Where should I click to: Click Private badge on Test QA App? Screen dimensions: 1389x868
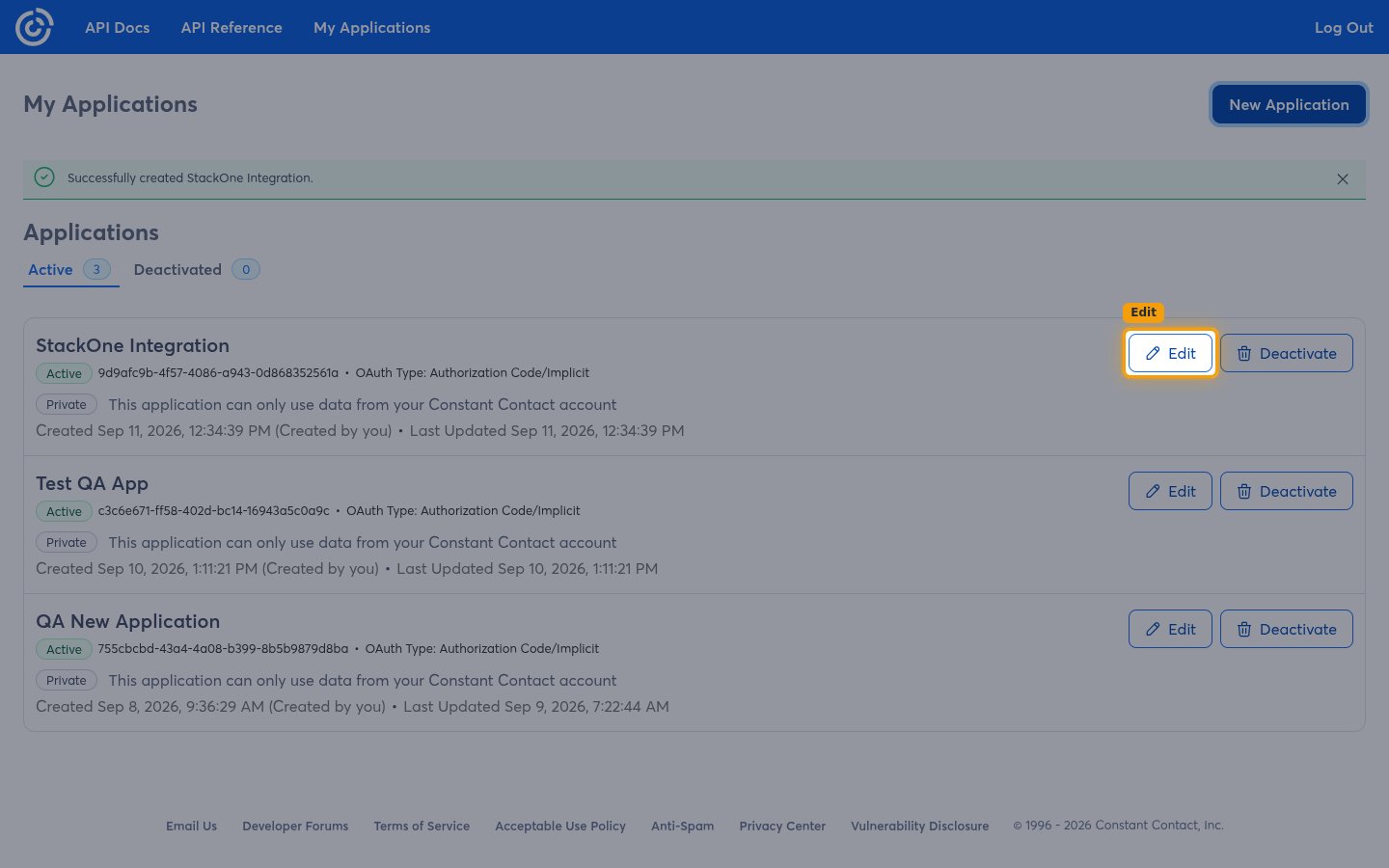click(x=67, y=542)
